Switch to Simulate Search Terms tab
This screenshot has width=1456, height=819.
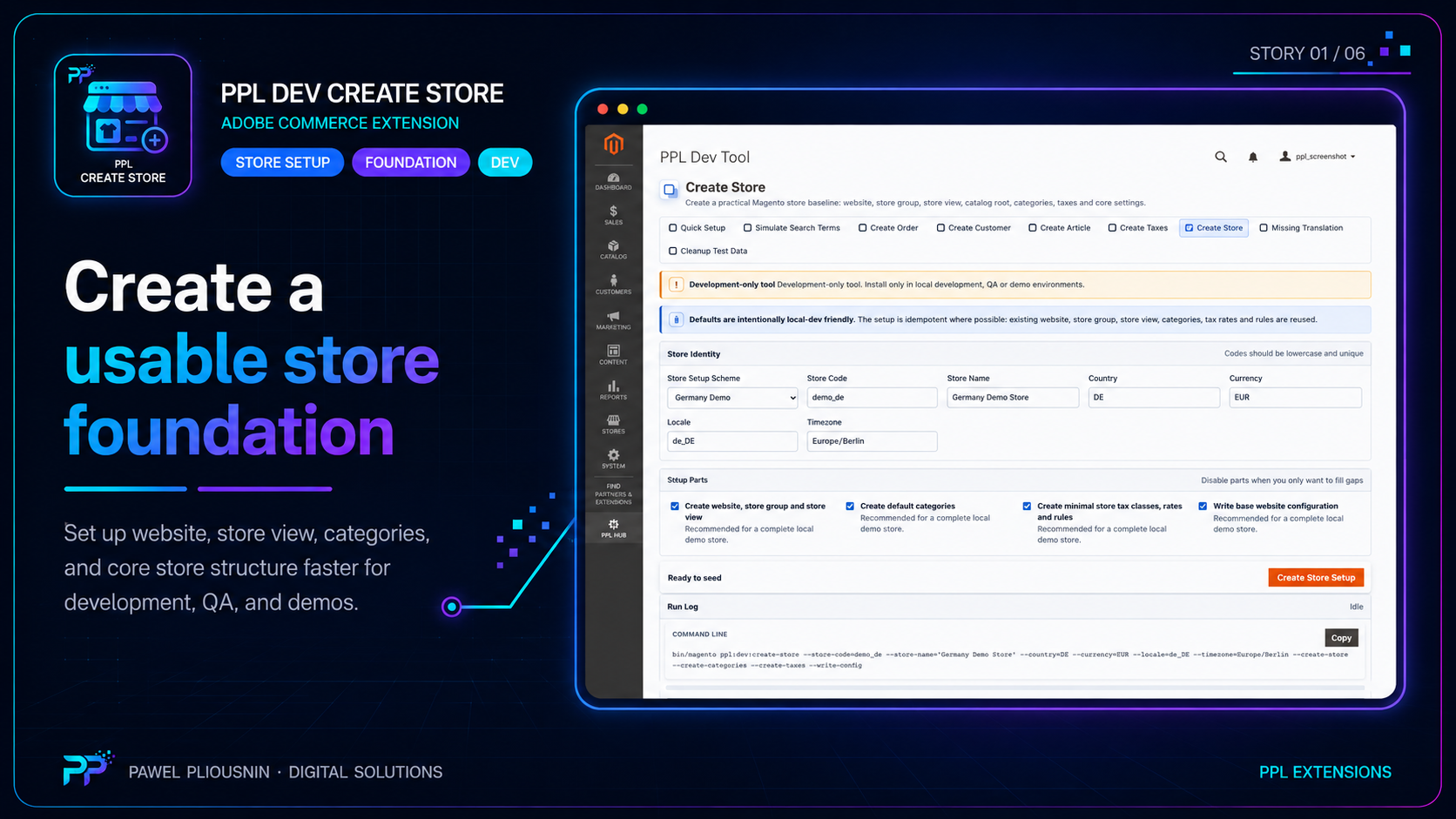pyautogui.click(x=792, y=228)
